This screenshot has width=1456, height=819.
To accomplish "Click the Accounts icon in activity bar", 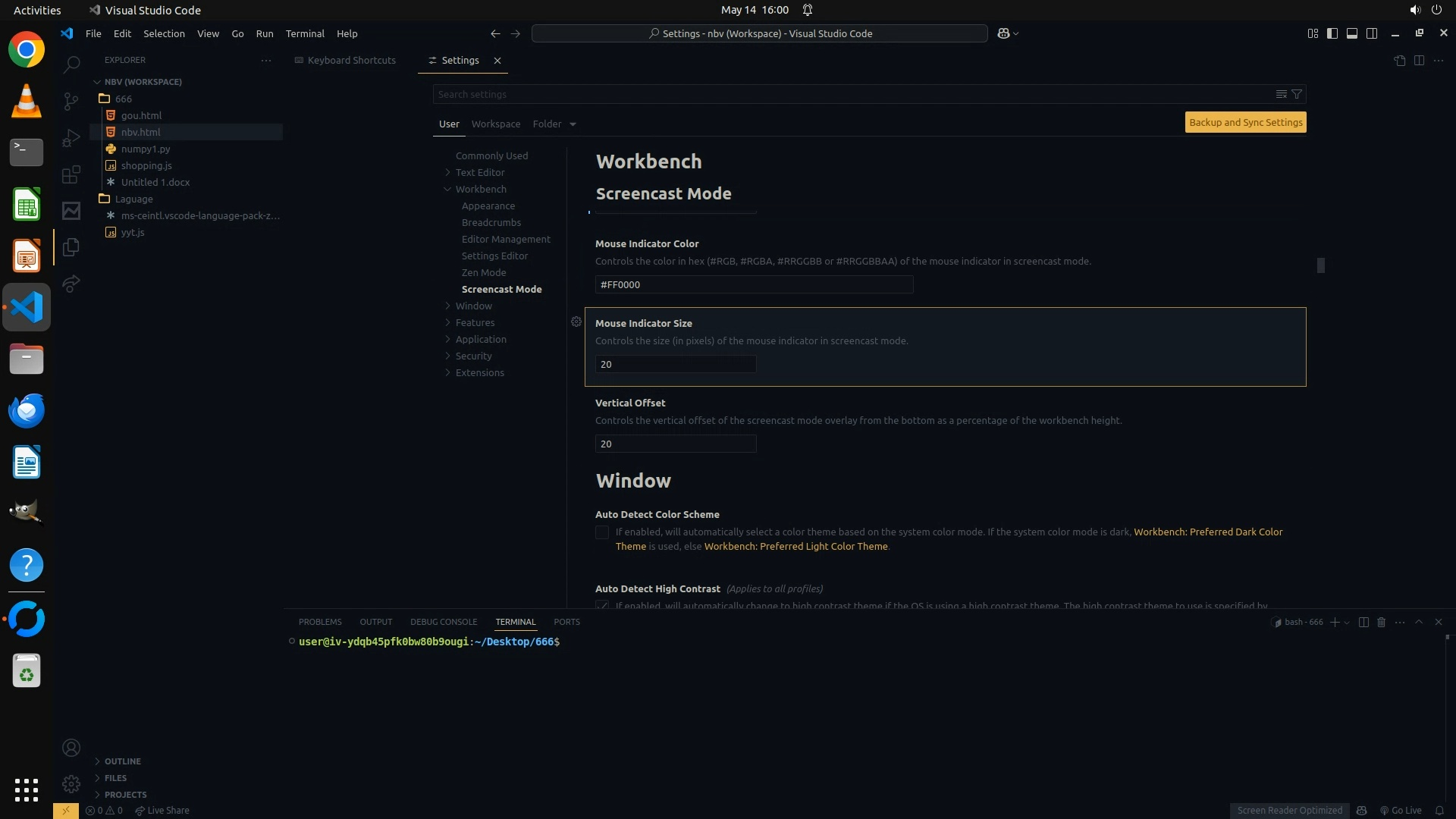I will click(71, 748).
